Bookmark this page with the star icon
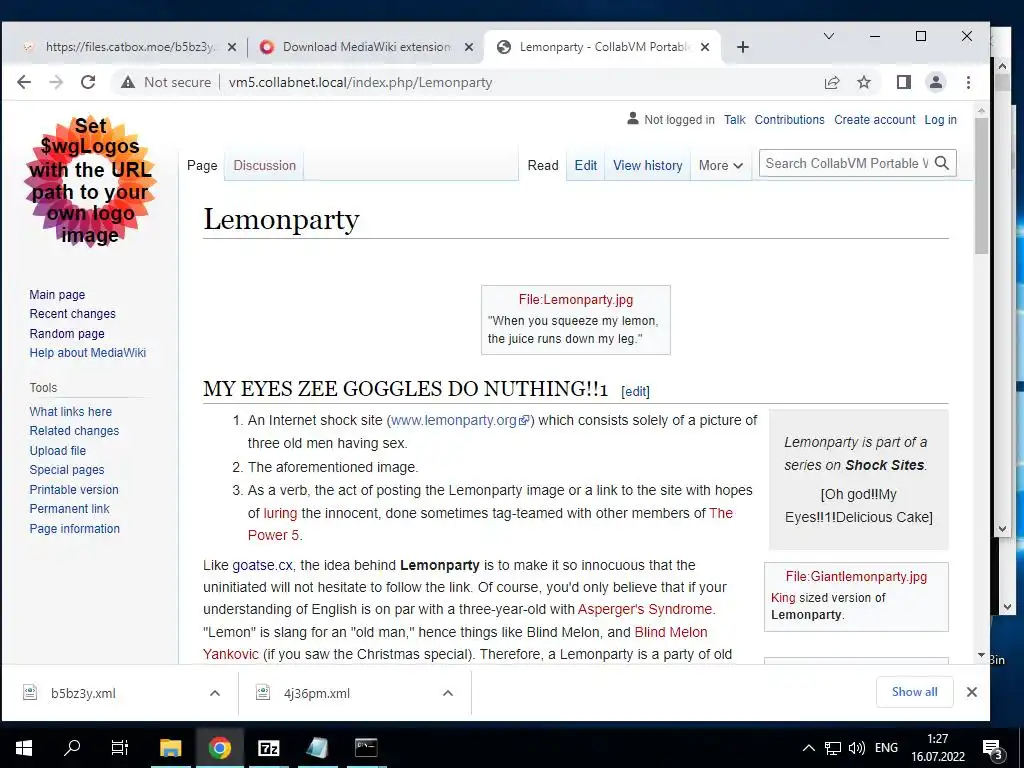The image size is (1024, 768). (x=863, y=82)
